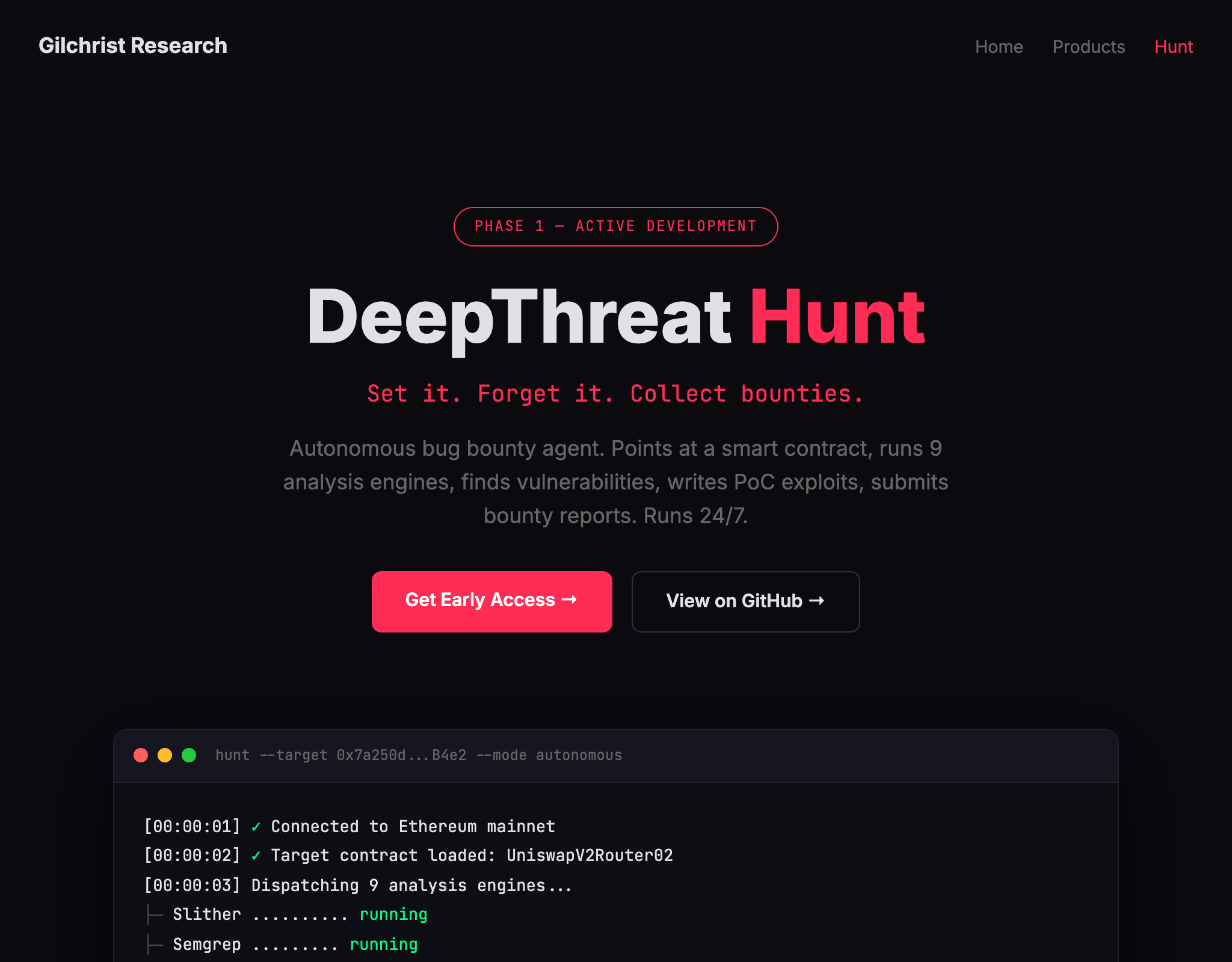Image resolution: width=1232 pixels, height=962 pixels.
Task: Click the tree branch icon before Semgrep
Action: (155, 945)
